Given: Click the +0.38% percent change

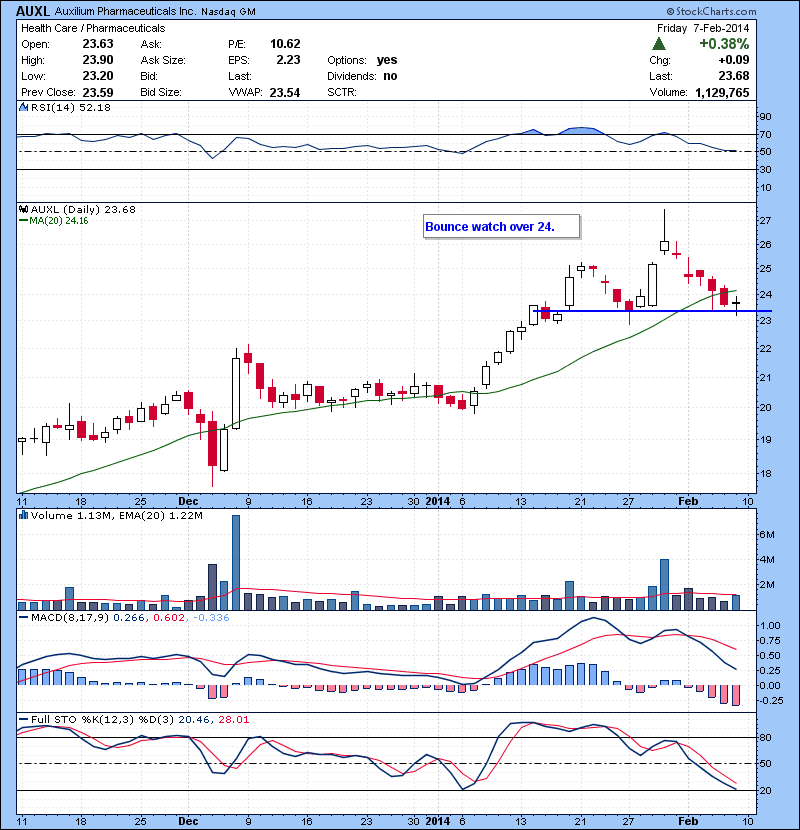Looking at the screenshot, I should click(x=724, y=43).
